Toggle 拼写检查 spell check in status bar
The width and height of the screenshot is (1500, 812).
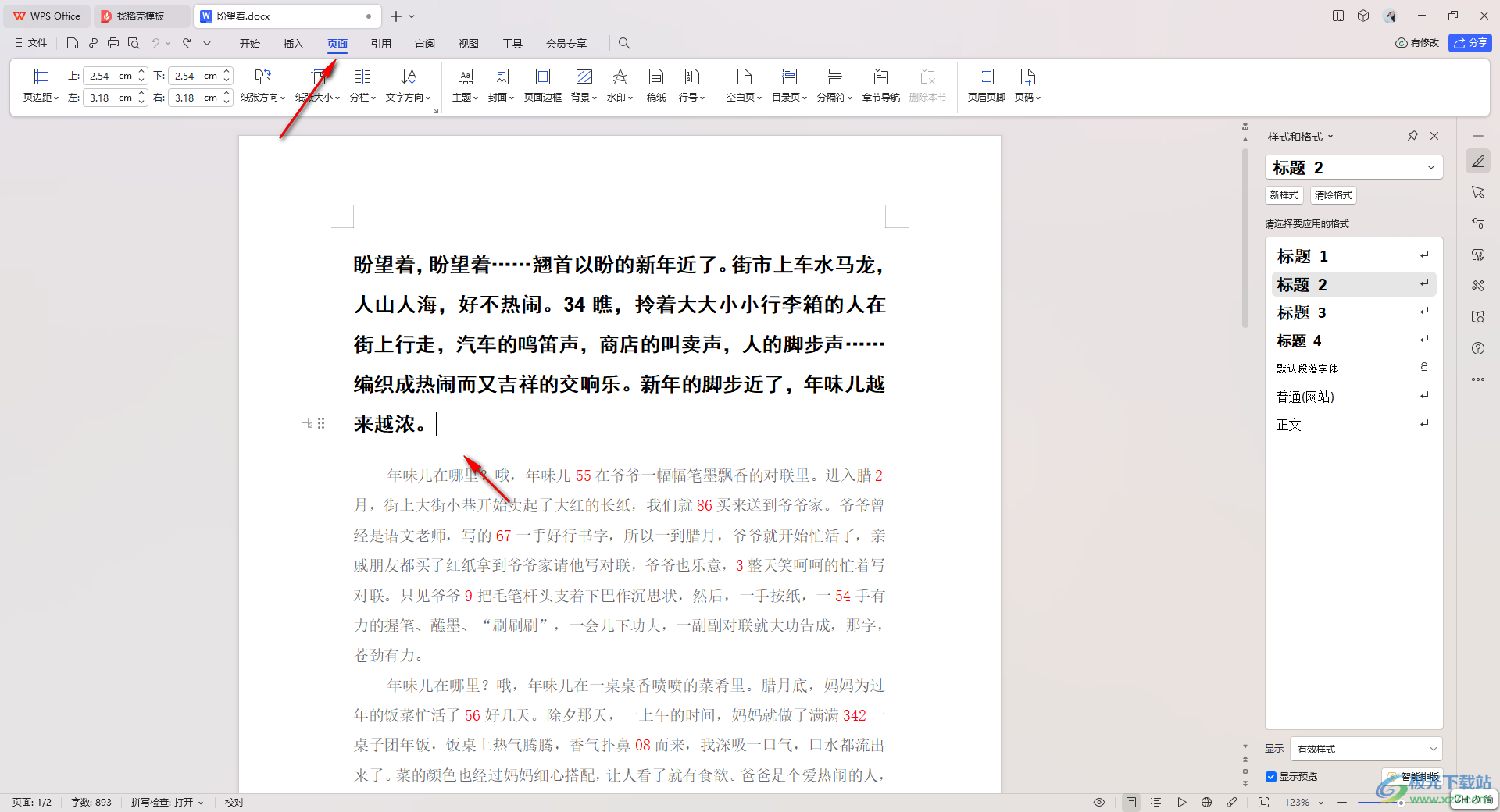click(x=167, y=802)
